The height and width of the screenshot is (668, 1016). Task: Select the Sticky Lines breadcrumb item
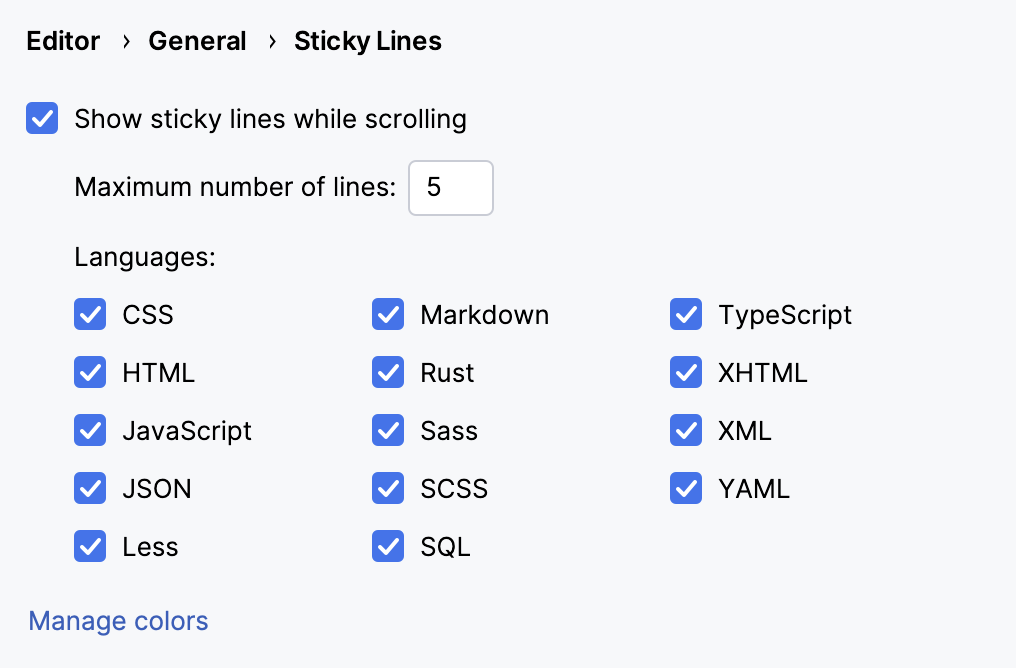click(x=367, y=41)
